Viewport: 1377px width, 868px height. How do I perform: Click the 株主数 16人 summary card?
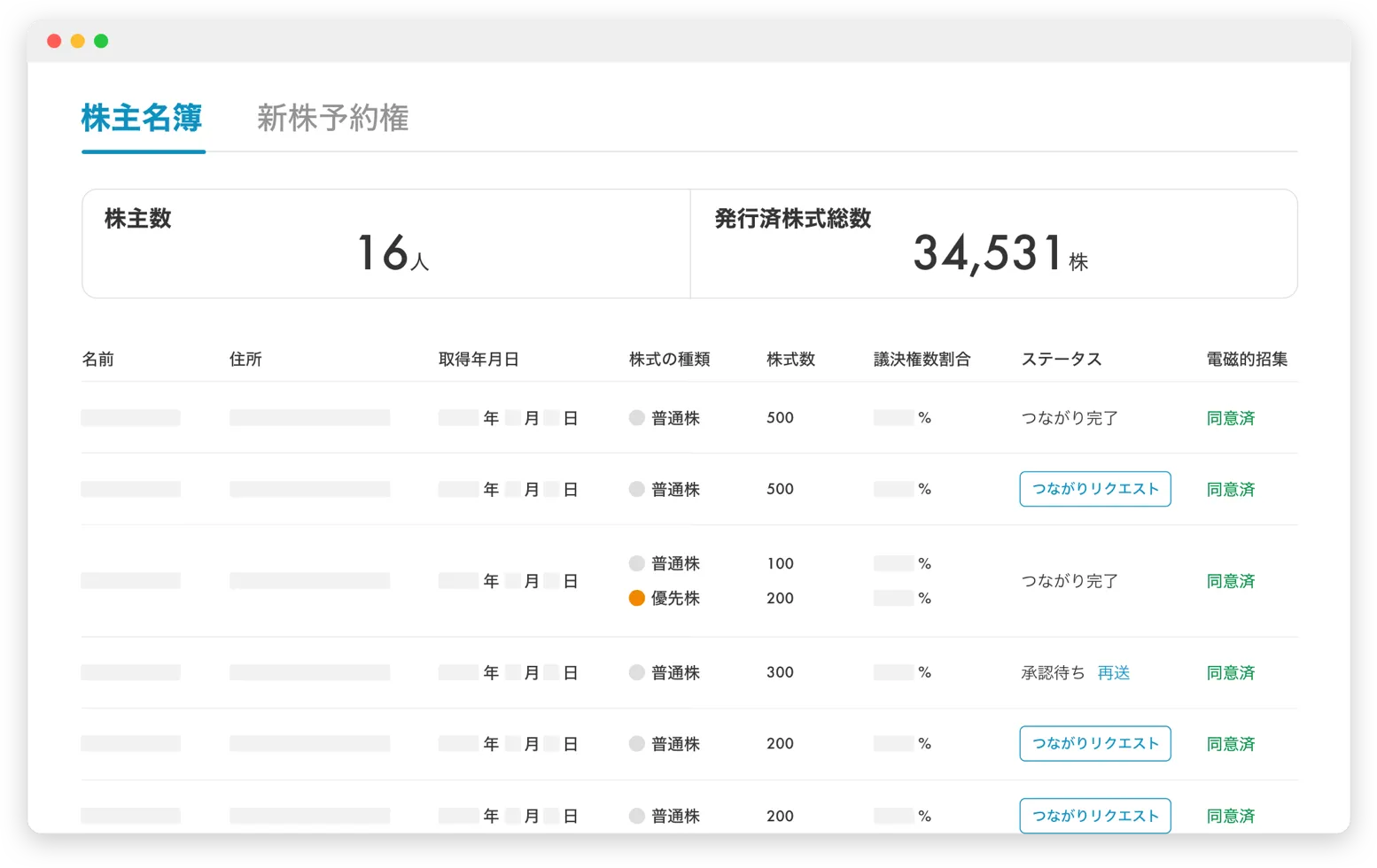pyautogui.click(x=386, y=244)
